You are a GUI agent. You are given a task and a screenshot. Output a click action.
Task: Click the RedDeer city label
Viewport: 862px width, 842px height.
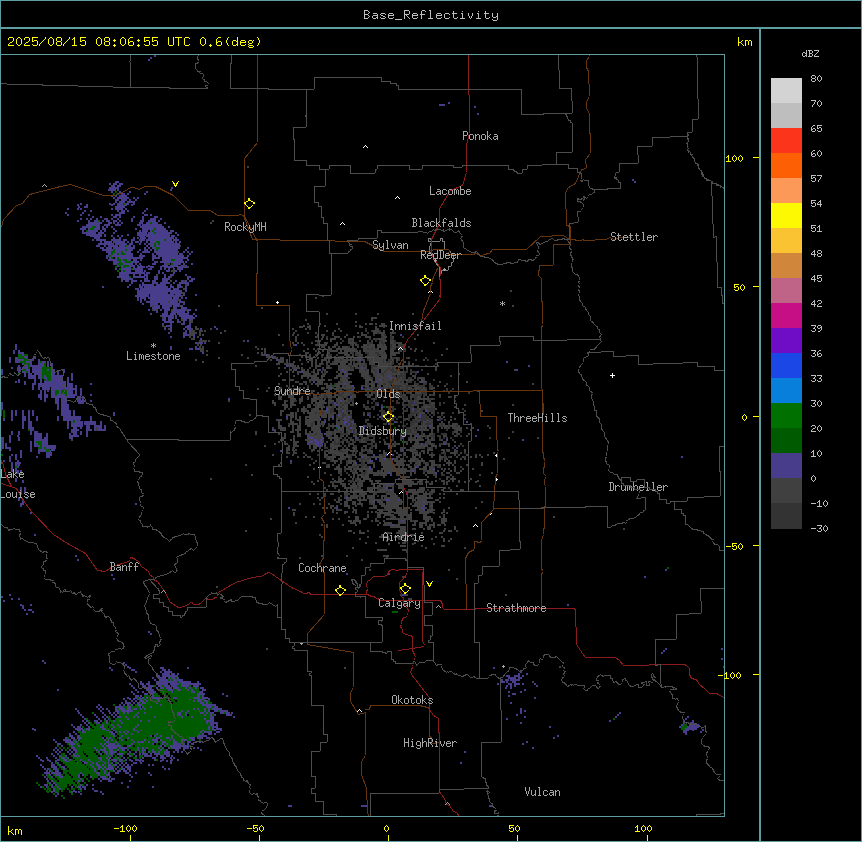point(440,255)
